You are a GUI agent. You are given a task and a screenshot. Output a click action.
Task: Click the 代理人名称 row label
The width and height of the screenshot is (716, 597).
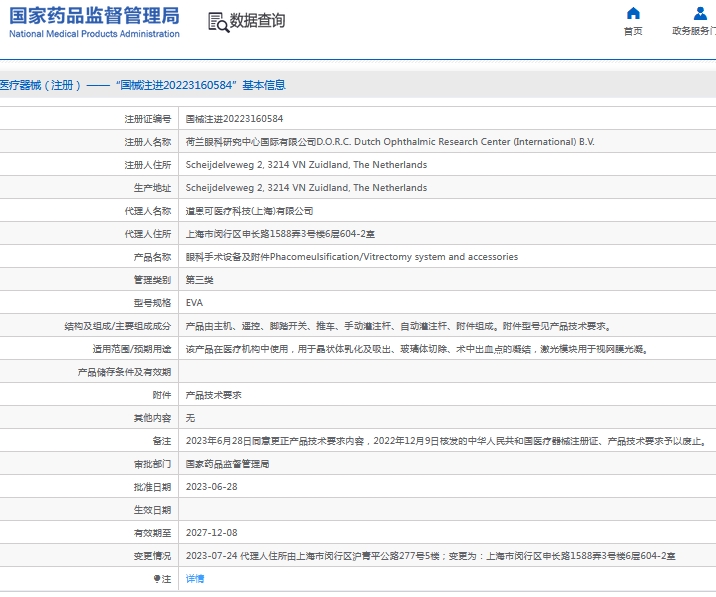coord(147,211)
